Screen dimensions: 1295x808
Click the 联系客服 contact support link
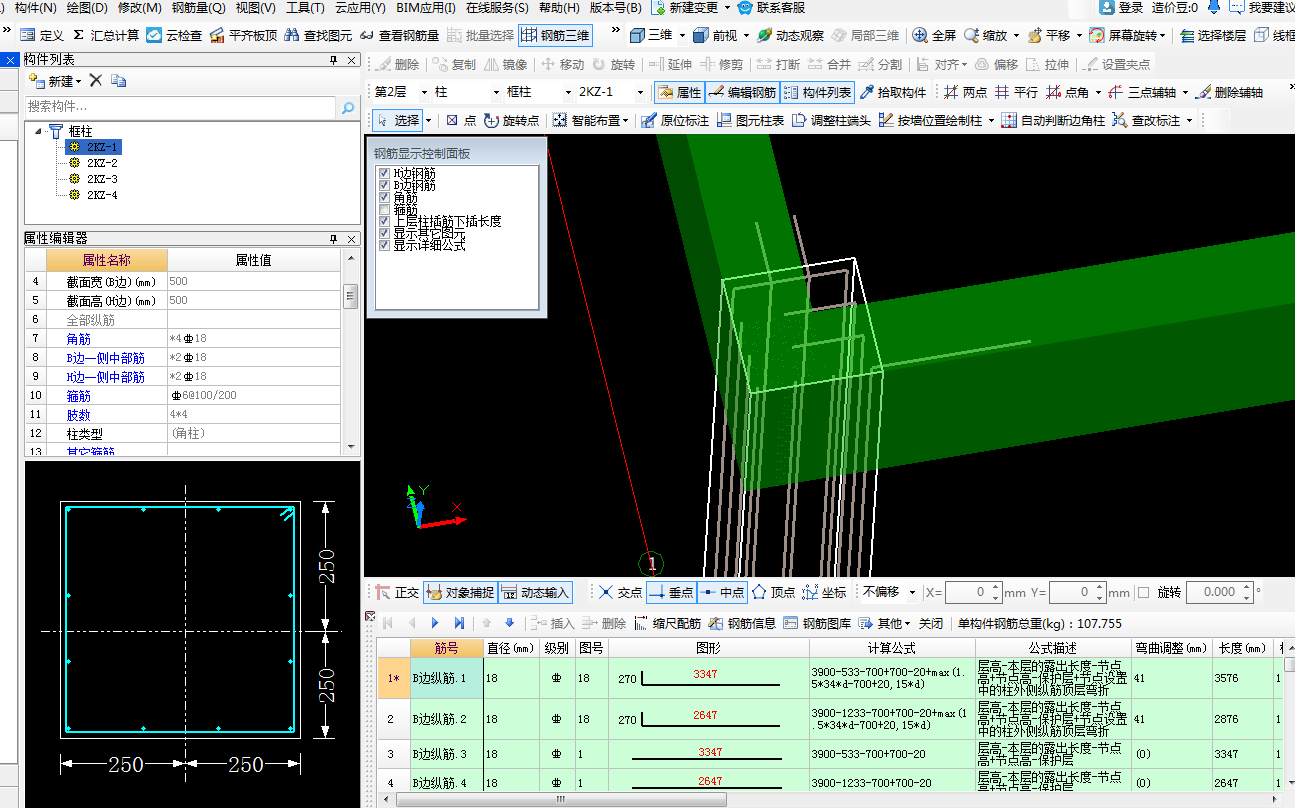tap(771, 7)
